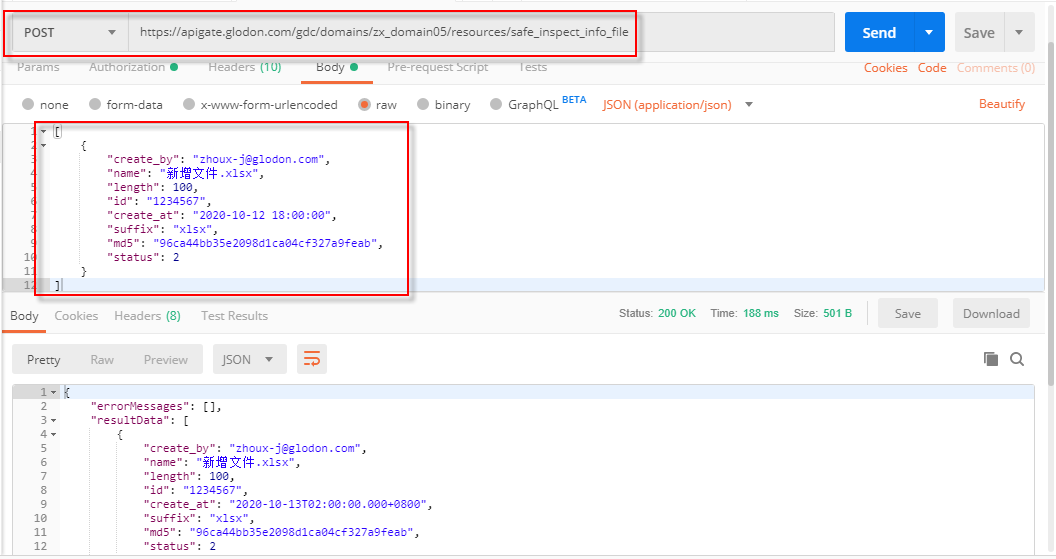Click the request URL input field
1056x559 pixels.
pyautogui.click(x=480, y=32)
